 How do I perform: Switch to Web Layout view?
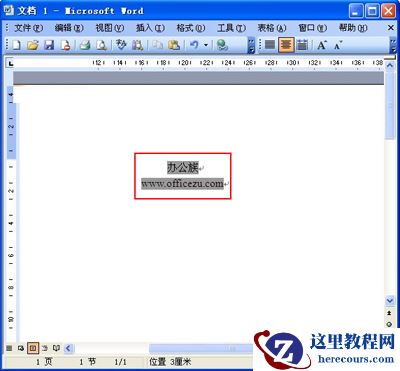point(21,348)
